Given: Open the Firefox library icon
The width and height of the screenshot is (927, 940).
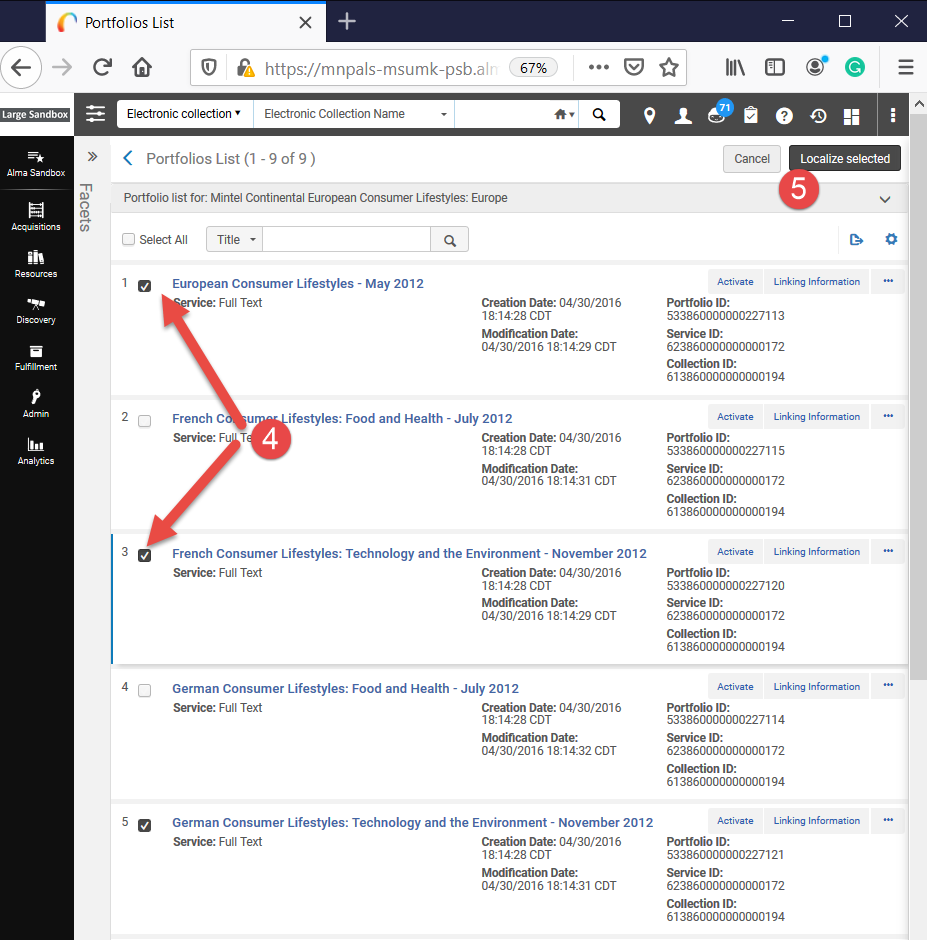Looking at the screenshot, I should coord(735,67).
